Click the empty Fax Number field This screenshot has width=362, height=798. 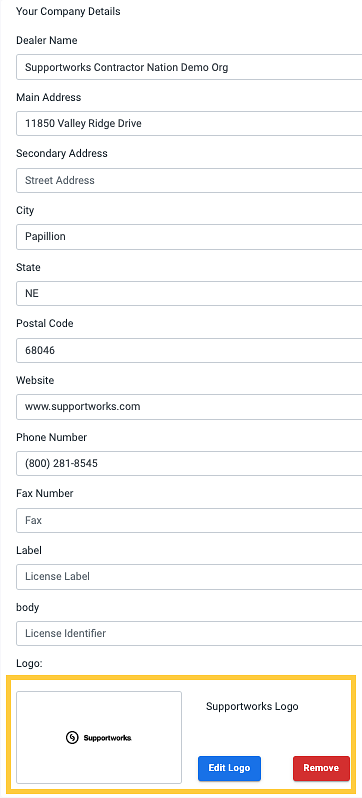[x=189, y=520]
